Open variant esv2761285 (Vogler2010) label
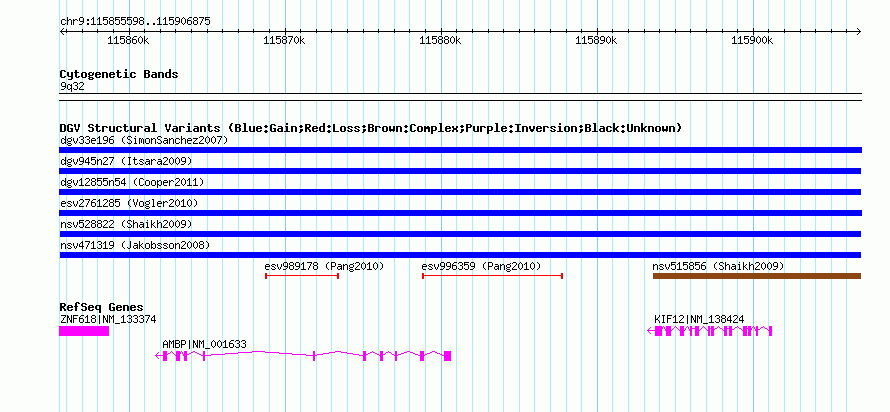Screen dimensions: 890x412 pos(129,203)
